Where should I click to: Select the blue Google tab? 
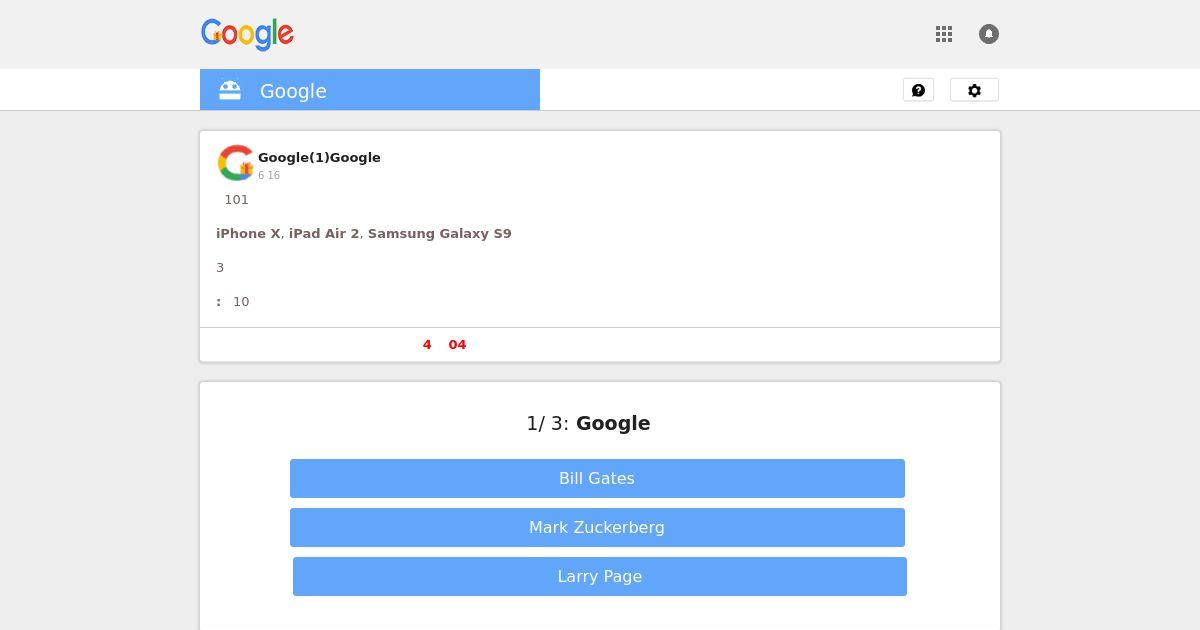(370, 90)
